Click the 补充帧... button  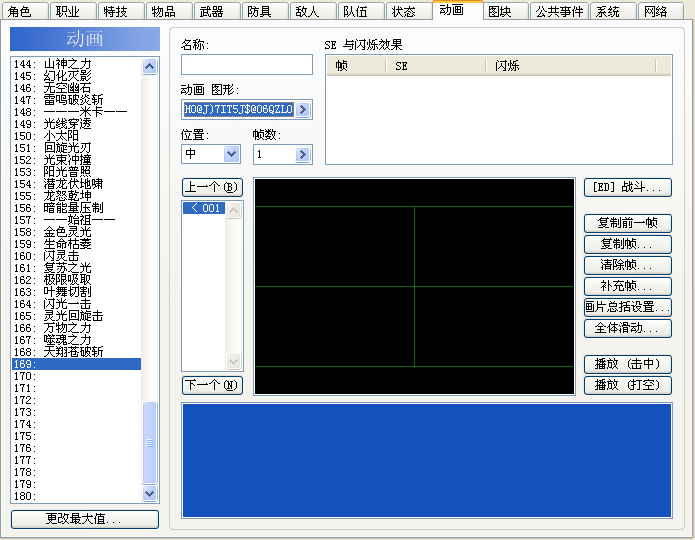(628, 286)
